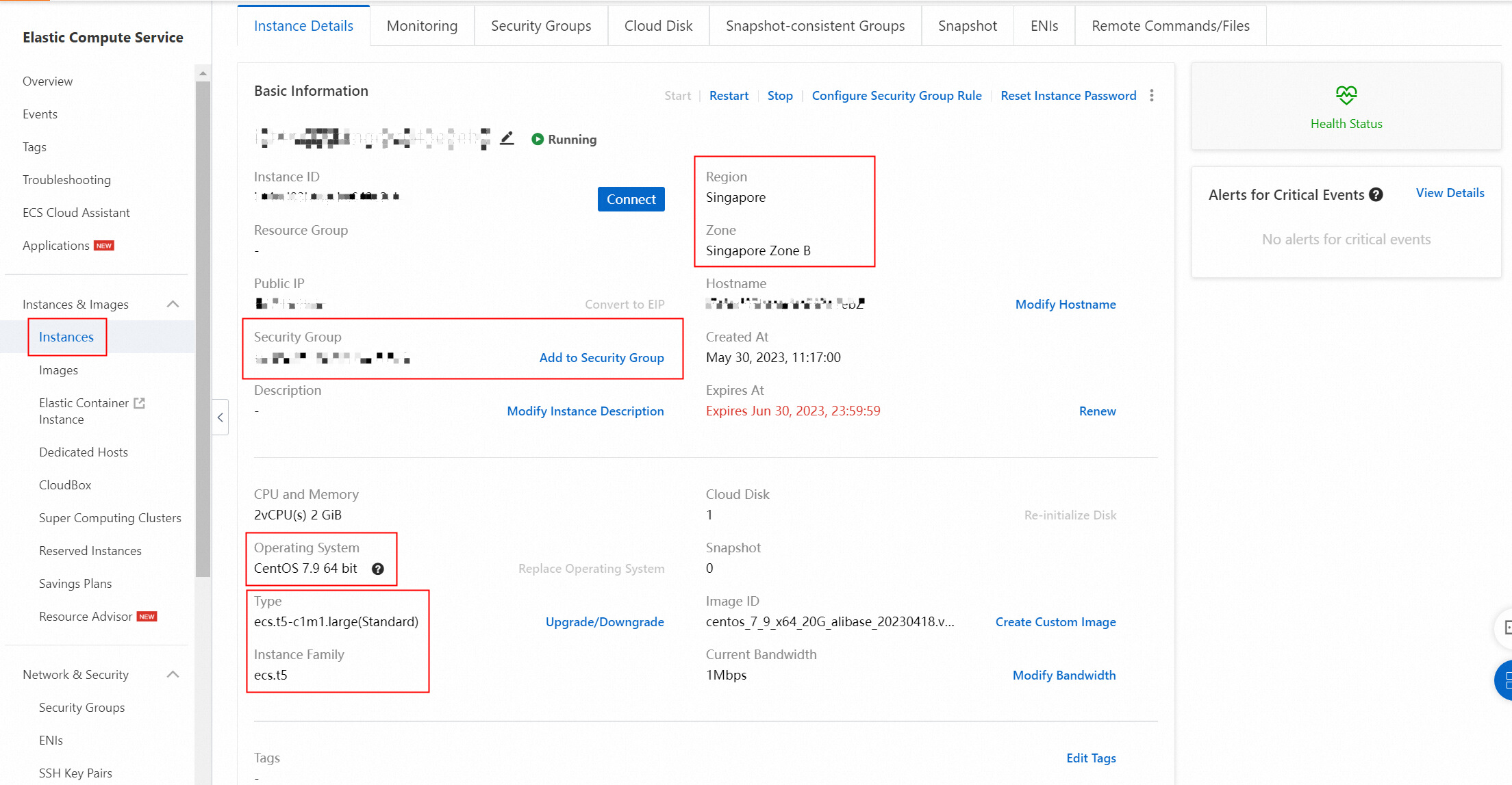The height and width of the screenshot is (785, 1512).
Task: Click Reset Instance Password link
Action: [x=1068, y=96]
